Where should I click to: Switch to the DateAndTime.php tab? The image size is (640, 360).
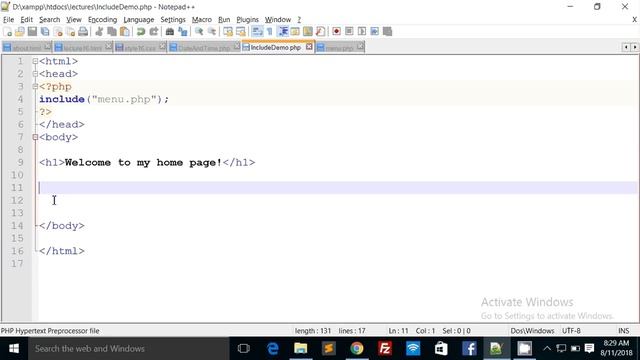(204, 48)
